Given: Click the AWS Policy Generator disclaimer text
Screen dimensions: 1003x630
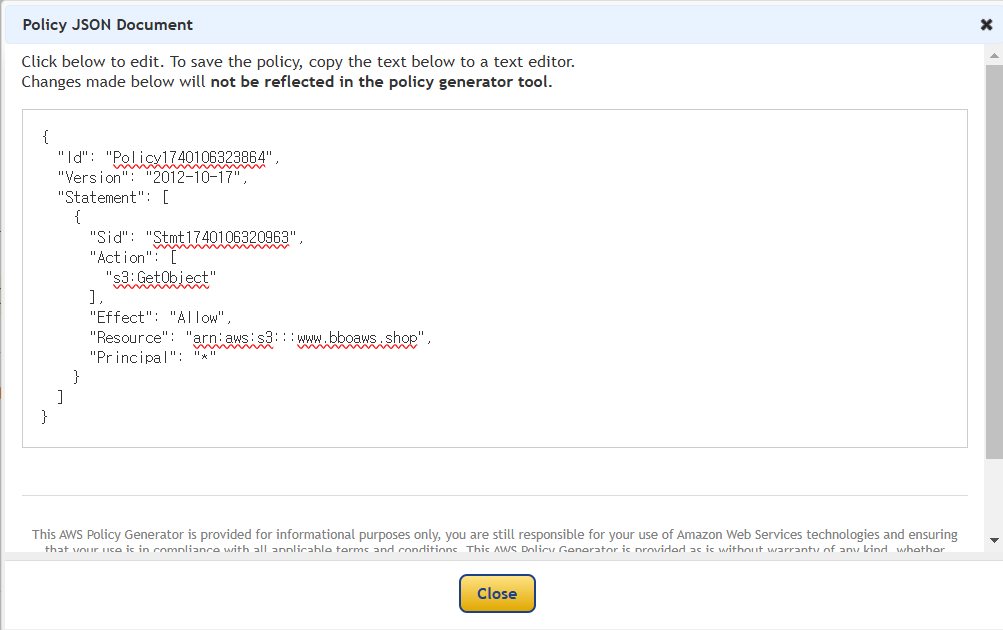Looking at the screenshot, I should [x=494, y=541].
